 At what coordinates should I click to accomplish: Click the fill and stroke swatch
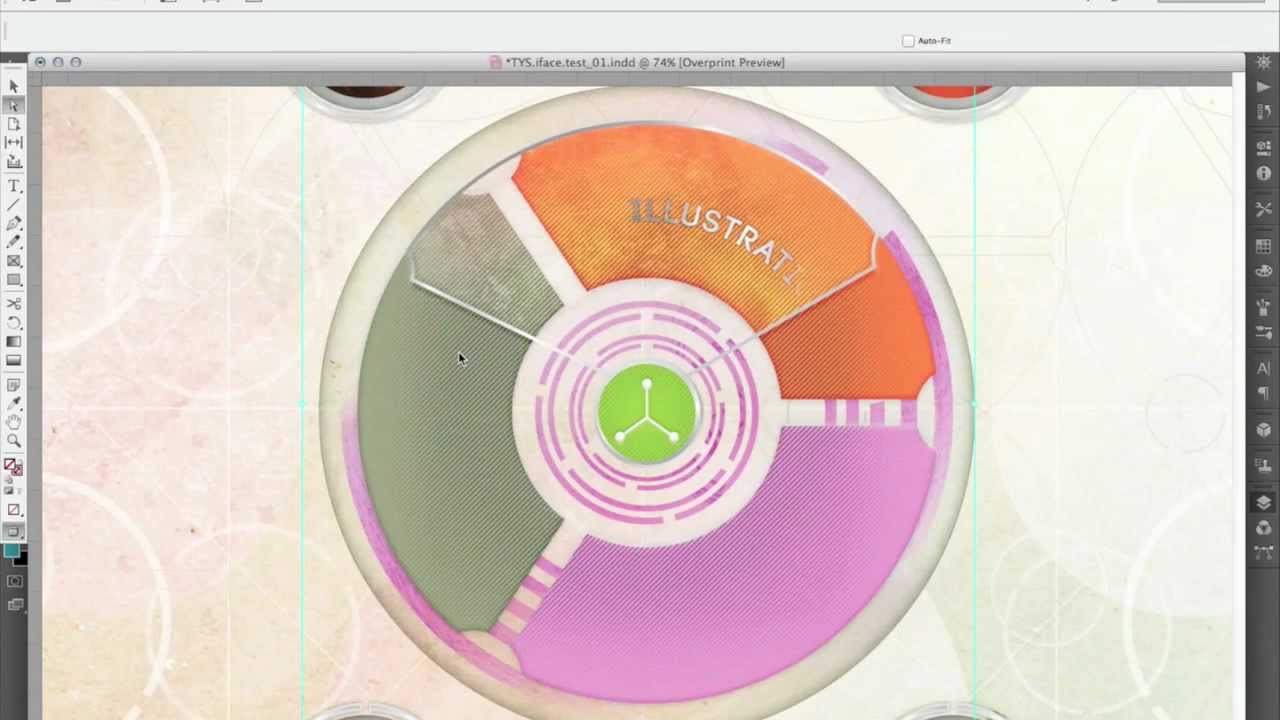(13, 467)
